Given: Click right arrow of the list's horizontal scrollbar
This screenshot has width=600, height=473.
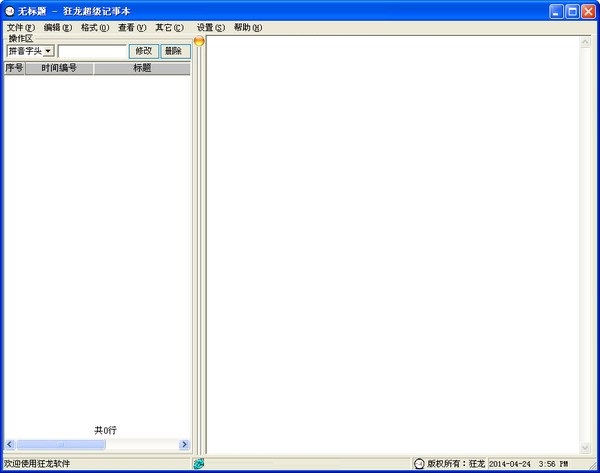Looking at the screenshot, I should (184, 444).
